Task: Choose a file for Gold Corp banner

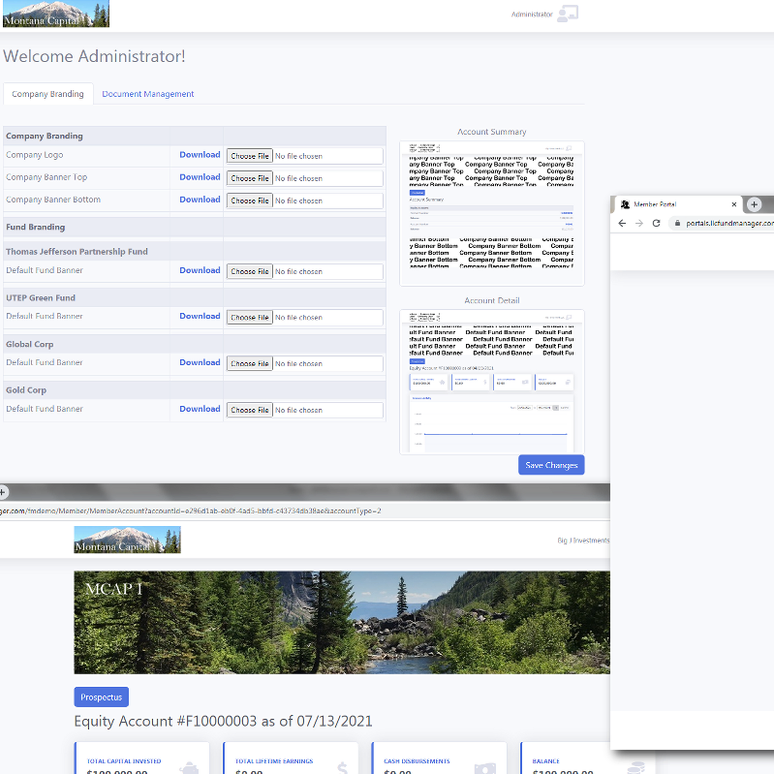Action: (x=249, y=410)
